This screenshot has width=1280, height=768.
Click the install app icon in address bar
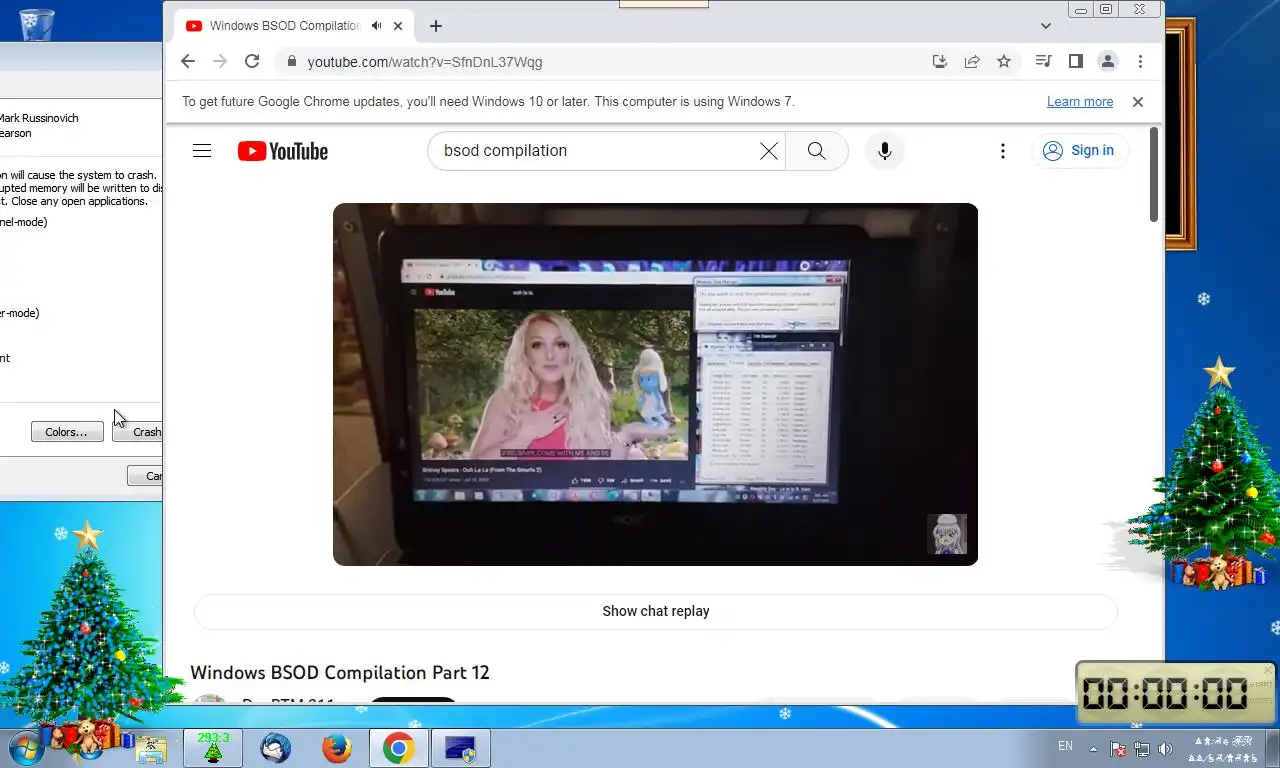point(939,61)
